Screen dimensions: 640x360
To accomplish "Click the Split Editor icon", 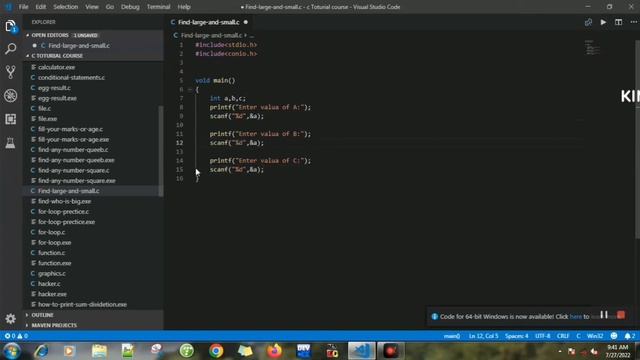I will point(618,22).
